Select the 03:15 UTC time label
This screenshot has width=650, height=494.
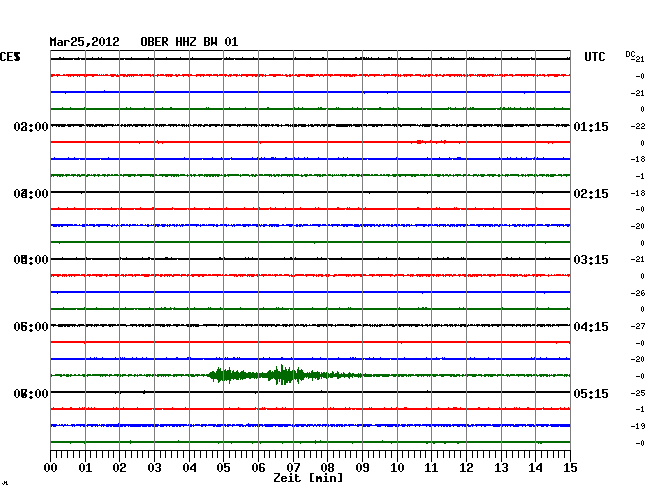click(x=591, y=260)
